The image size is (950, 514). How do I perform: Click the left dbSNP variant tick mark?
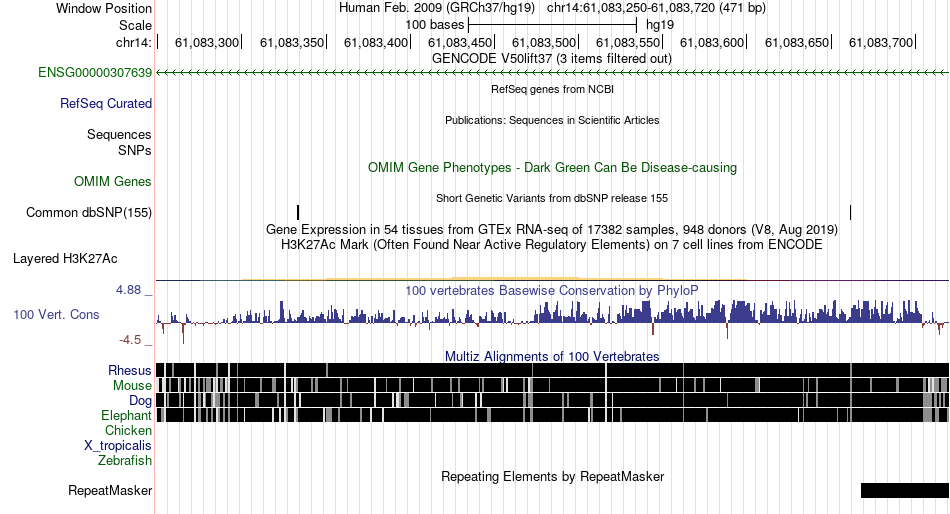click(298, 212)
